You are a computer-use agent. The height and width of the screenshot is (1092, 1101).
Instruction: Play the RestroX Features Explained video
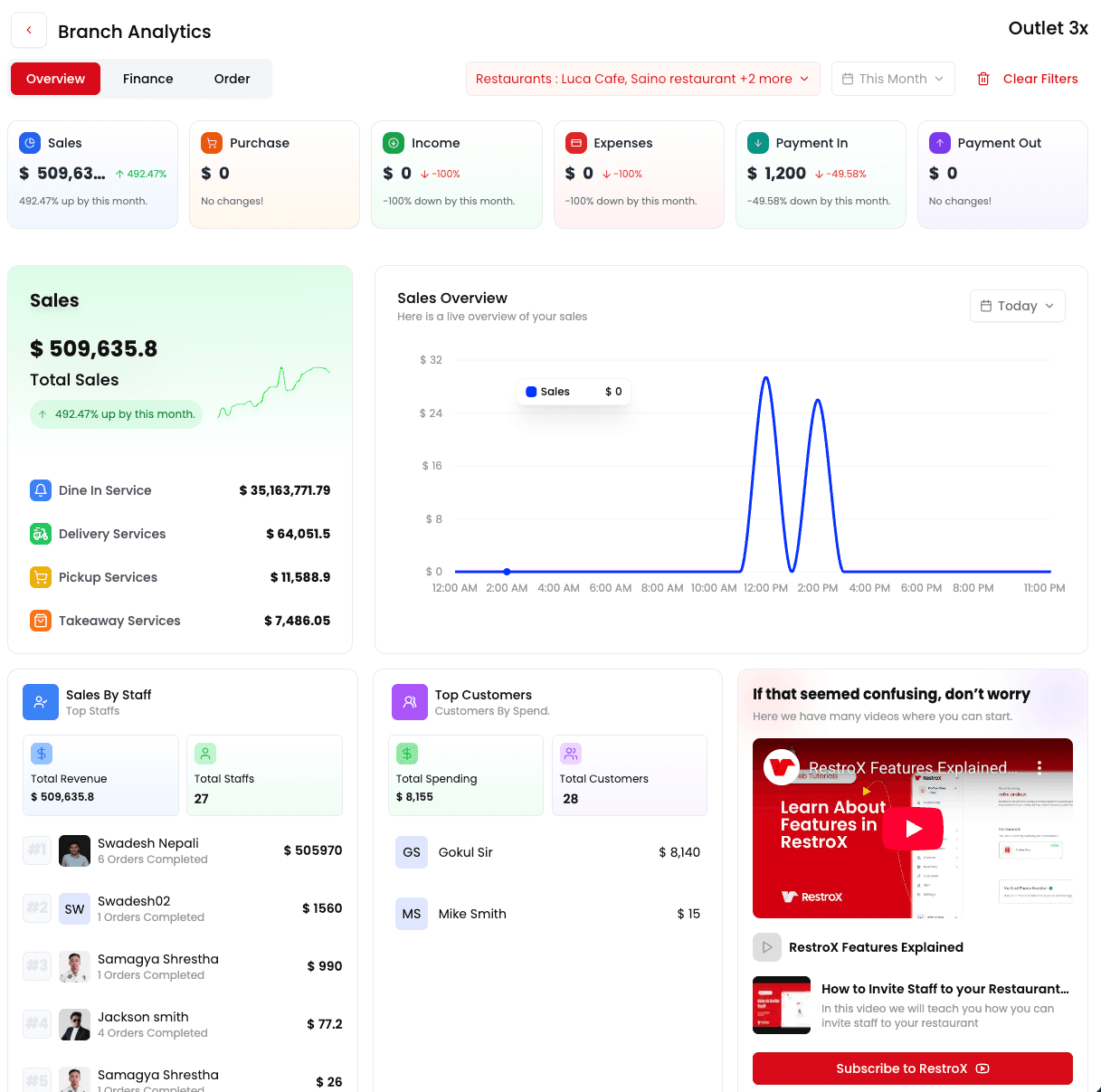tap(913, 828)
